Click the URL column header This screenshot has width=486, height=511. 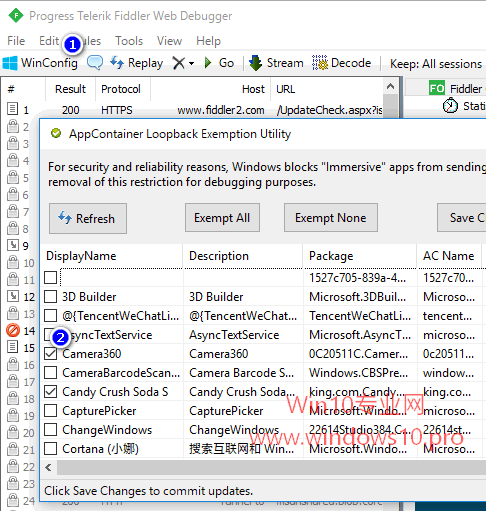point(327,89)
